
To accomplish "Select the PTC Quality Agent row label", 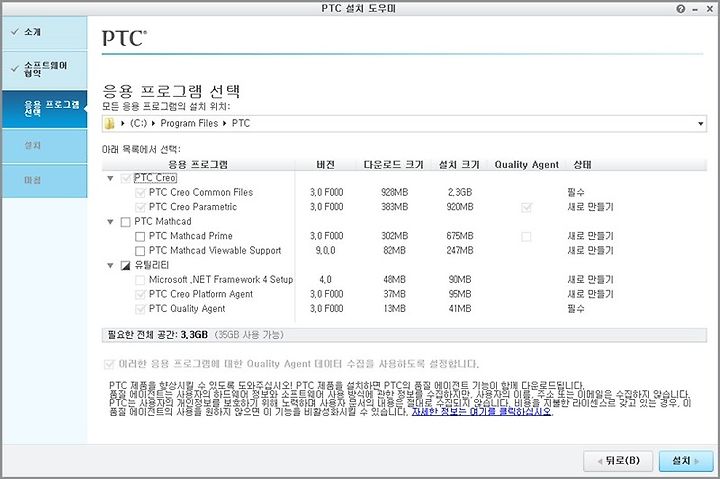I will coord(187,309).
